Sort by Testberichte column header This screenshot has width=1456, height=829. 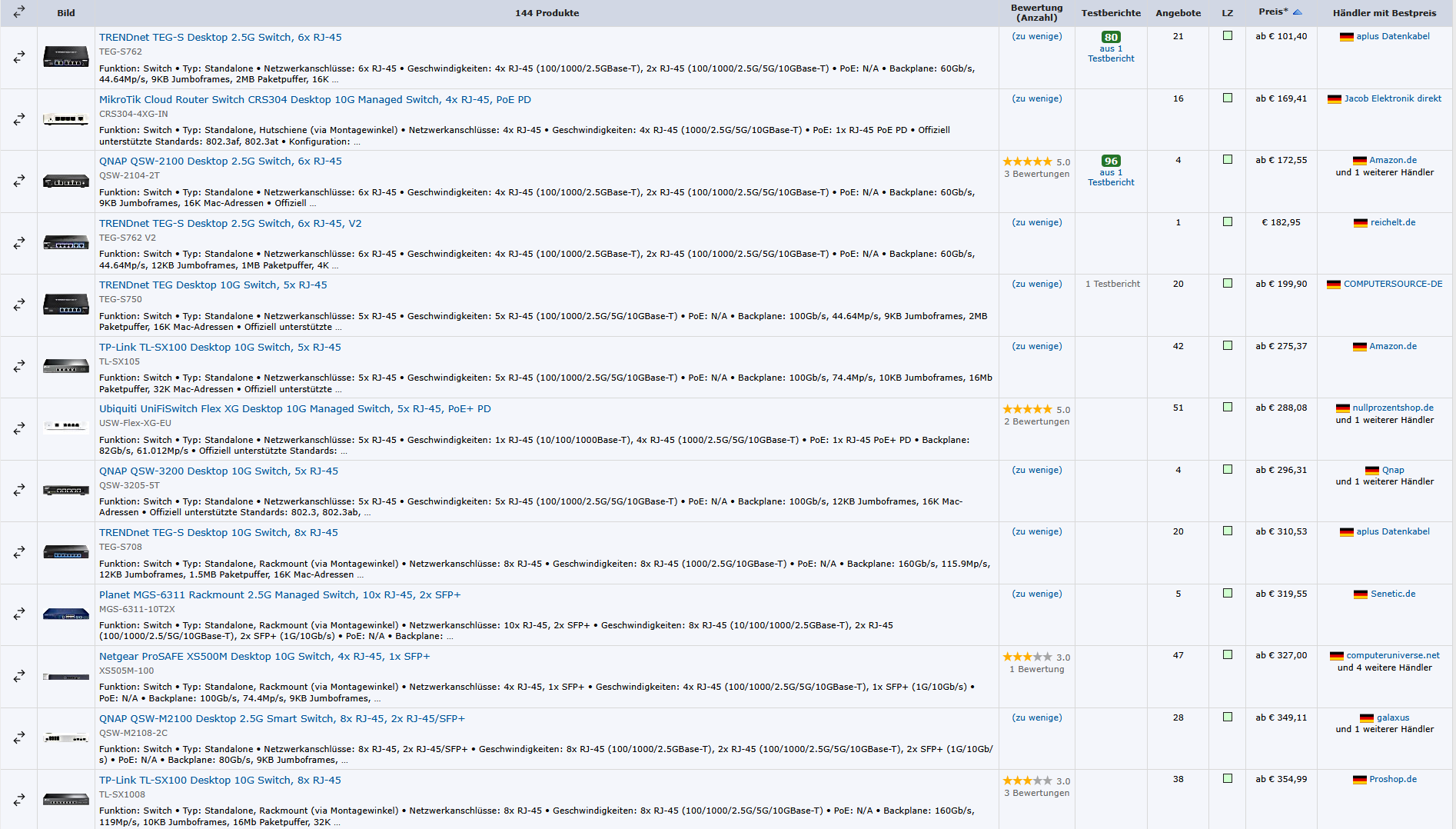[1111, 13]
